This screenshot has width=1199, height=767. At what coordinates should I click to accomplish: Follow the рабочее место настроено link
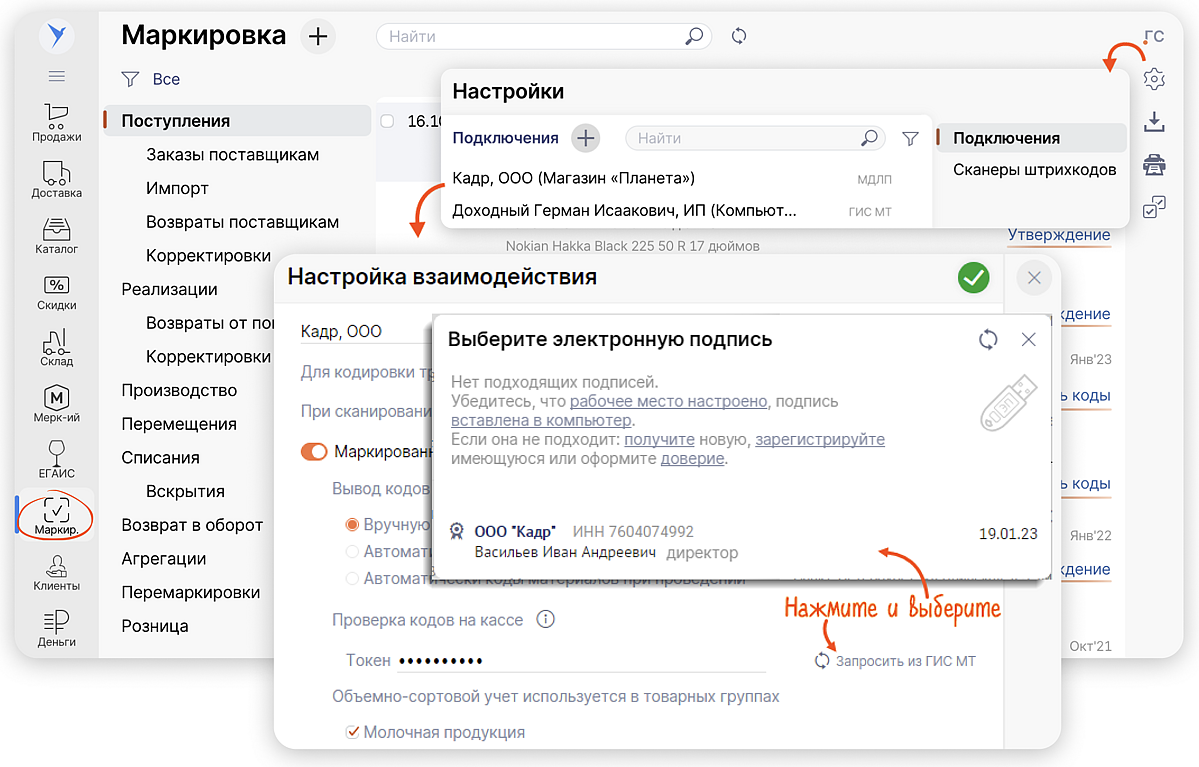click(x=668, y=401)
